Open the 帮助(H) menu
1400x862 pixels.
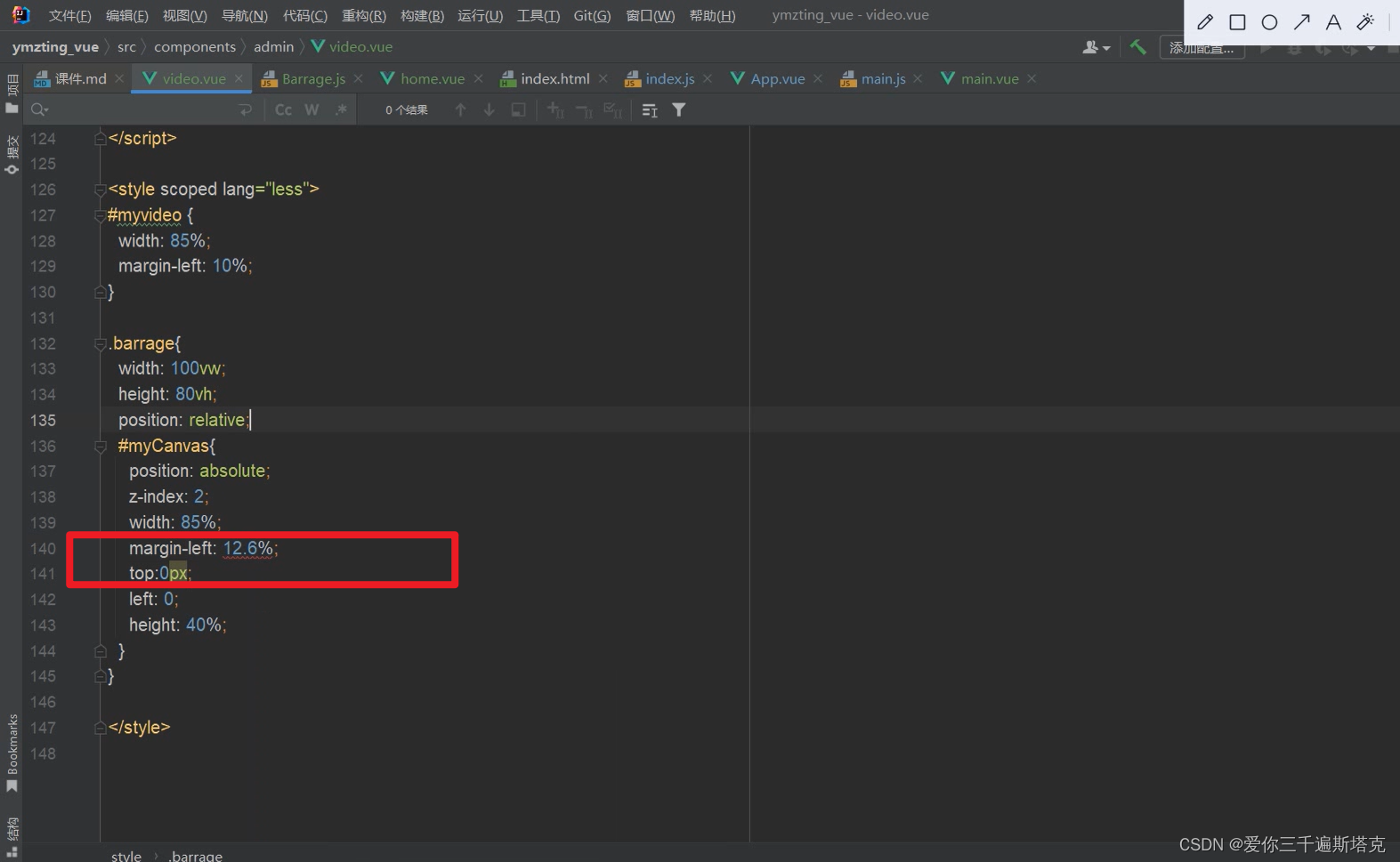[x=712, y=16]
